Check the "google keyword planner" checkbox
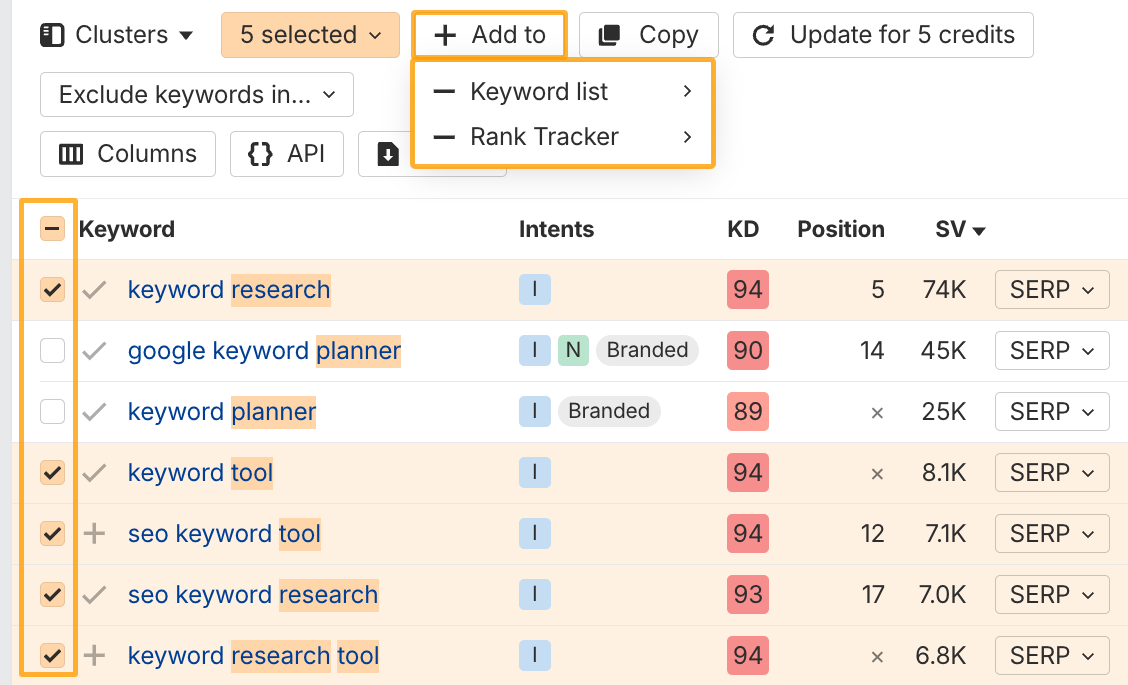Screen dimensions: 1128x685 [52, 350]
